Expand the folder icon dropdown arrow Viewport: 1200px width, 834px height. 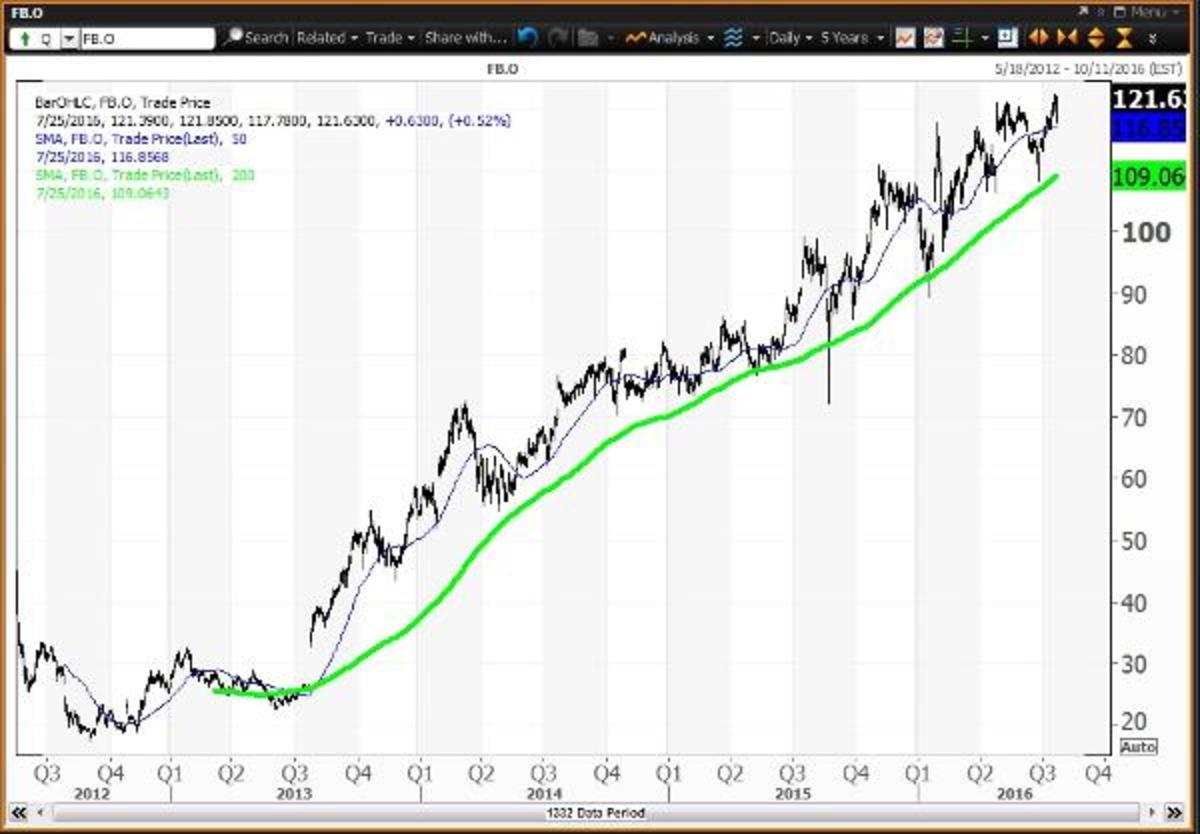pos(610,38)
